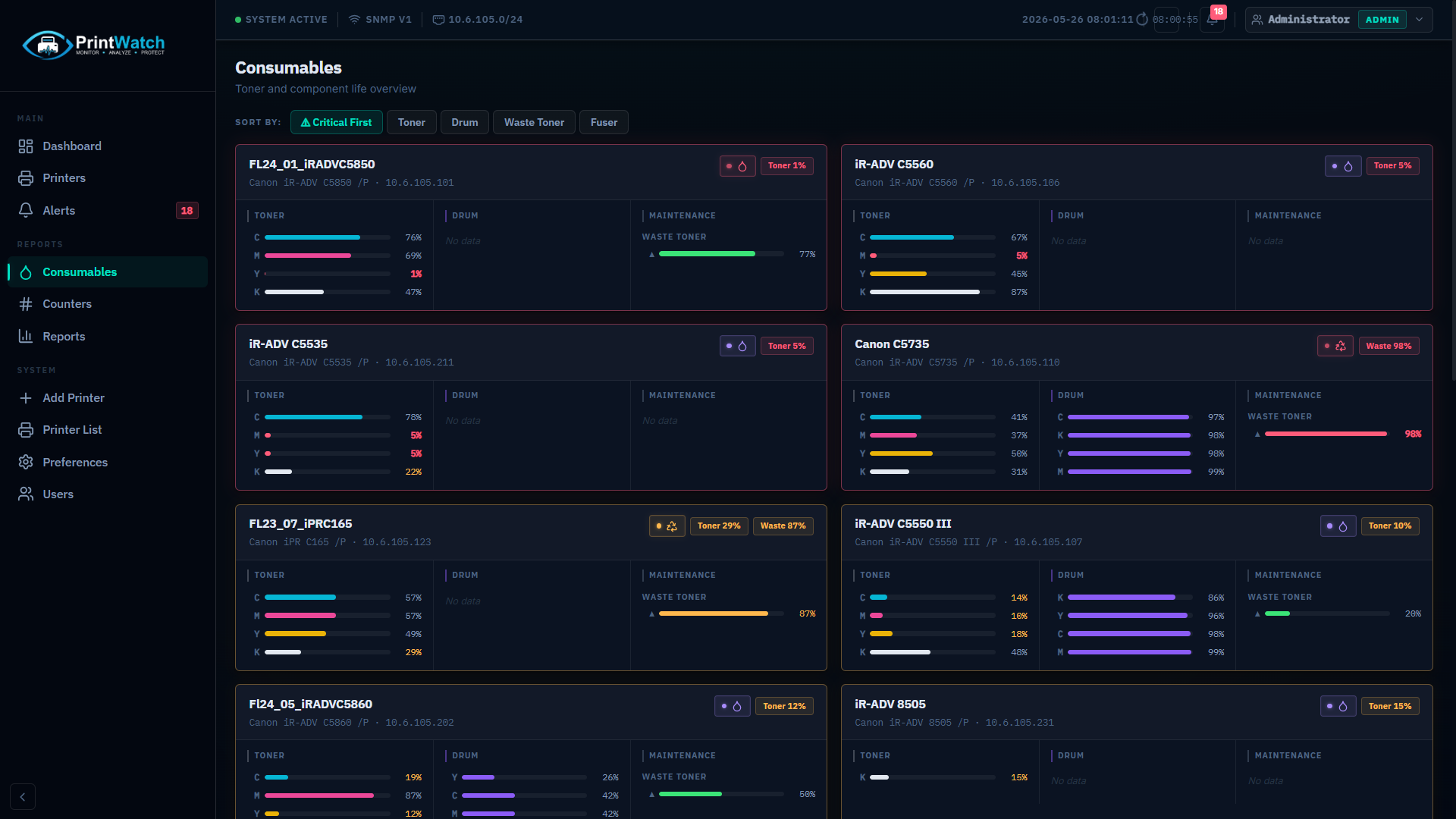The height and width of the screenshot is (819, 1456).
Task: Click the '10.6.105.0/24' subnet text
Action: tap(485, 20)
